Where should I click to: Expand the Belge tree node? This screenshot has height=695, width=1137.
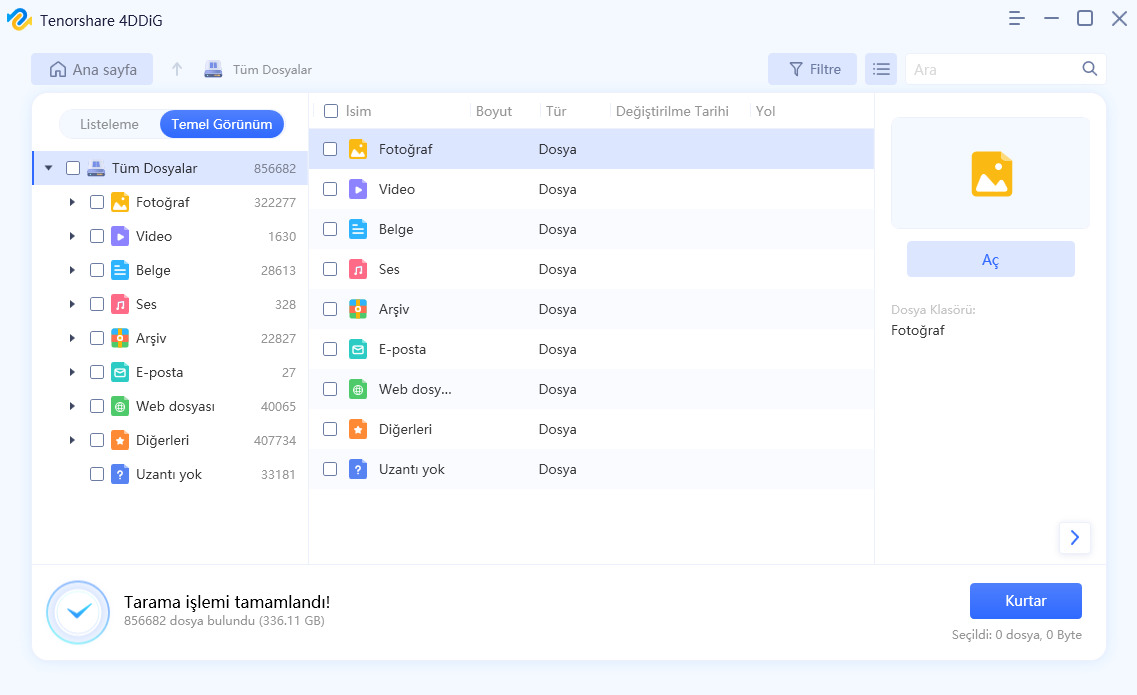(72, 271)
